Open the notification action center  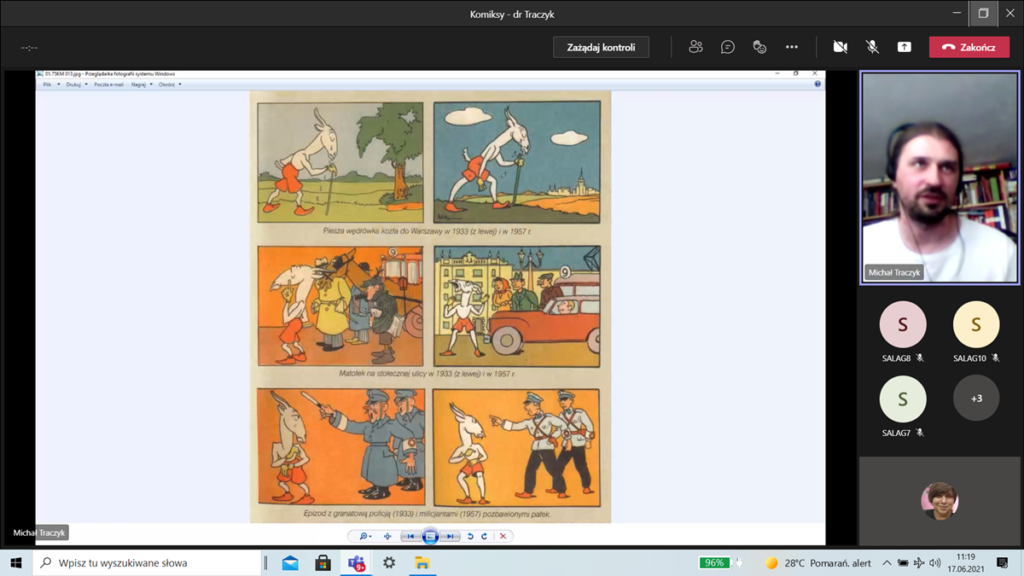(x=1002, y=562)
